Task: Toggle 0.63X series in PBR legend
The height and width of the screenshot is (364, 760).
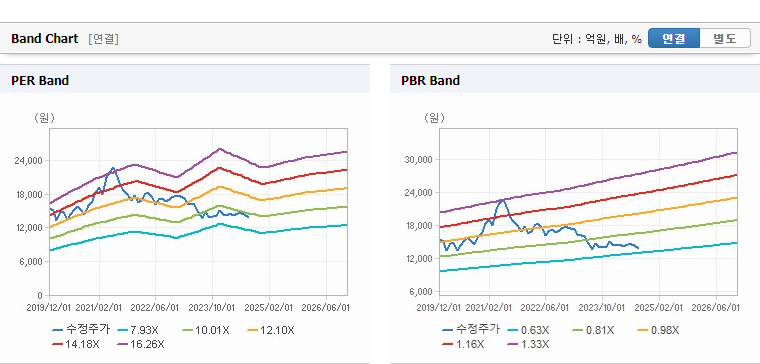Action: pyautogui.click(x=528, y=331)
